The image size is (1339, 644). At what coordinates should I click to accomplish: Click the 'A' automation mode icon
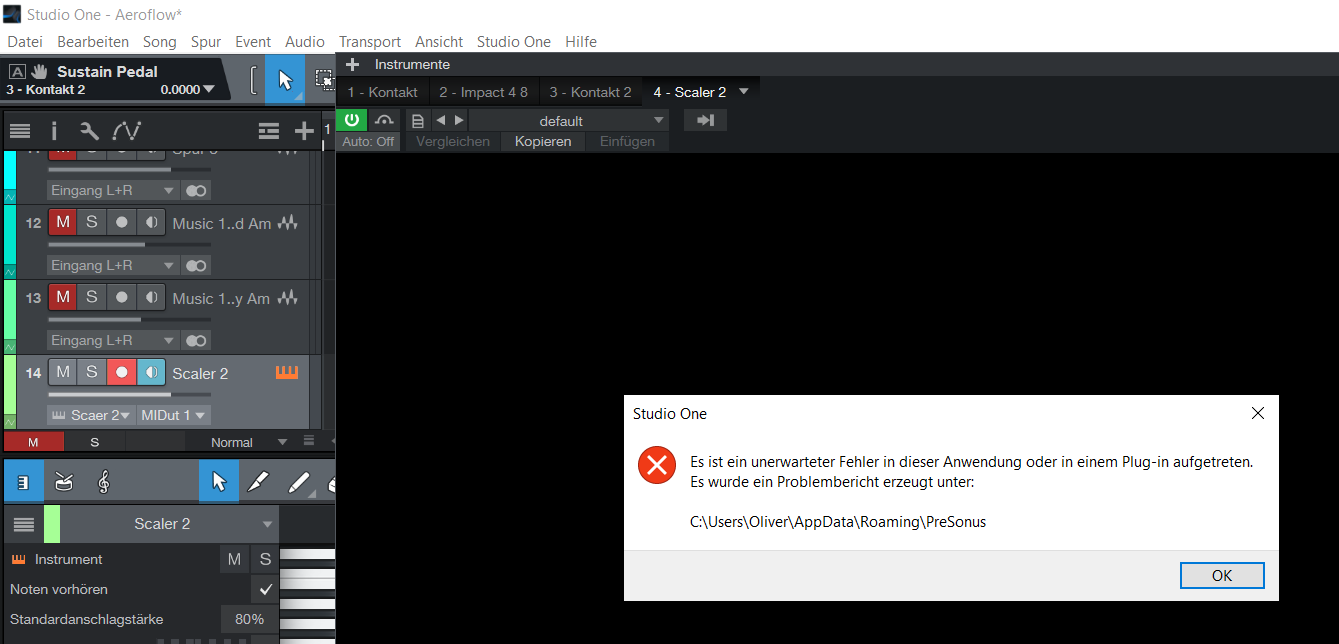click(17, 71)
